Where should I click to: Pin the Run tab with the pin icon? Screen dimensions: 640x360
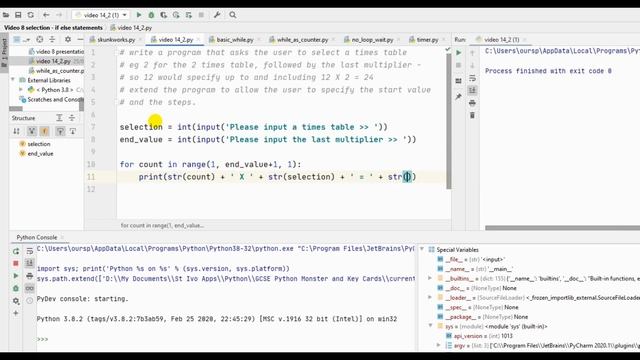(458, 97)
